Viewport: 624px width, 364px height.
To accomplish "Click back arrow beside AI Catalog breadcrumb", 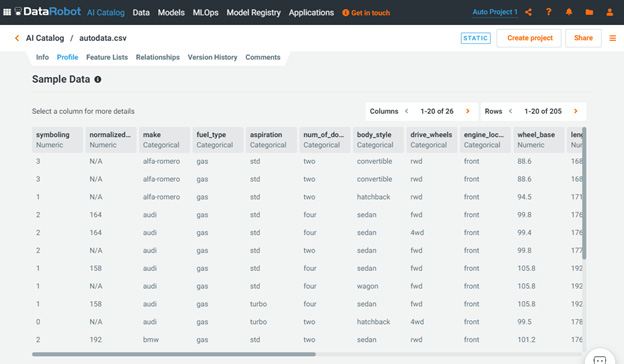I will [17, 38].
